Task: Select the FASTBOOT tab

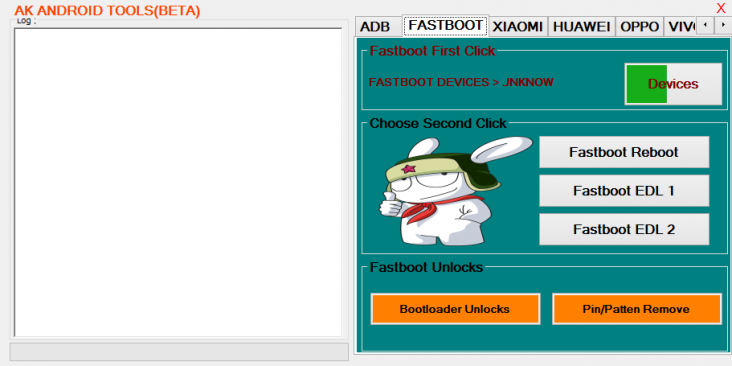Action: [x=445, y=25]
